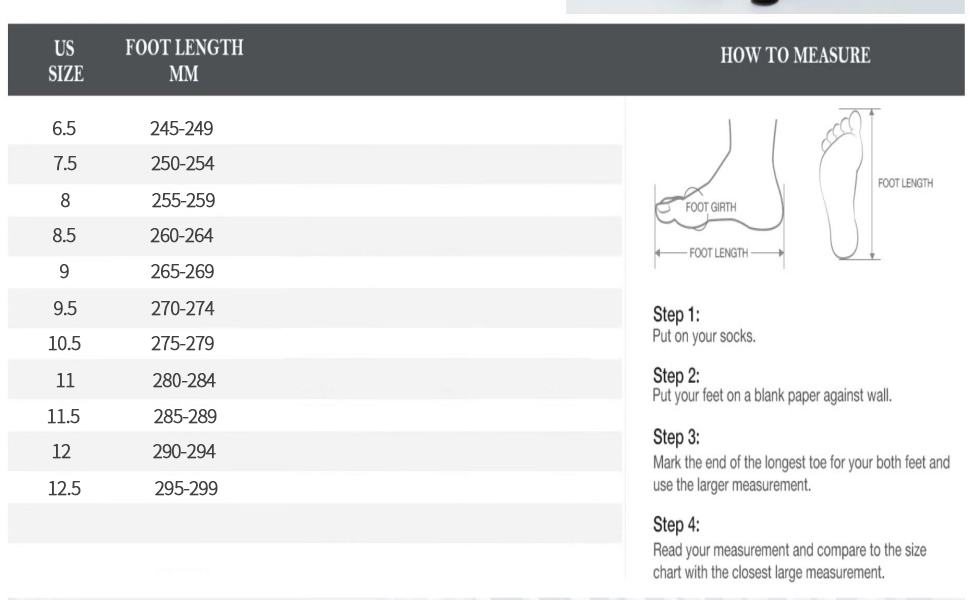
Task: Click the FOOT GIRTH label
Action: tap(711, 207)
